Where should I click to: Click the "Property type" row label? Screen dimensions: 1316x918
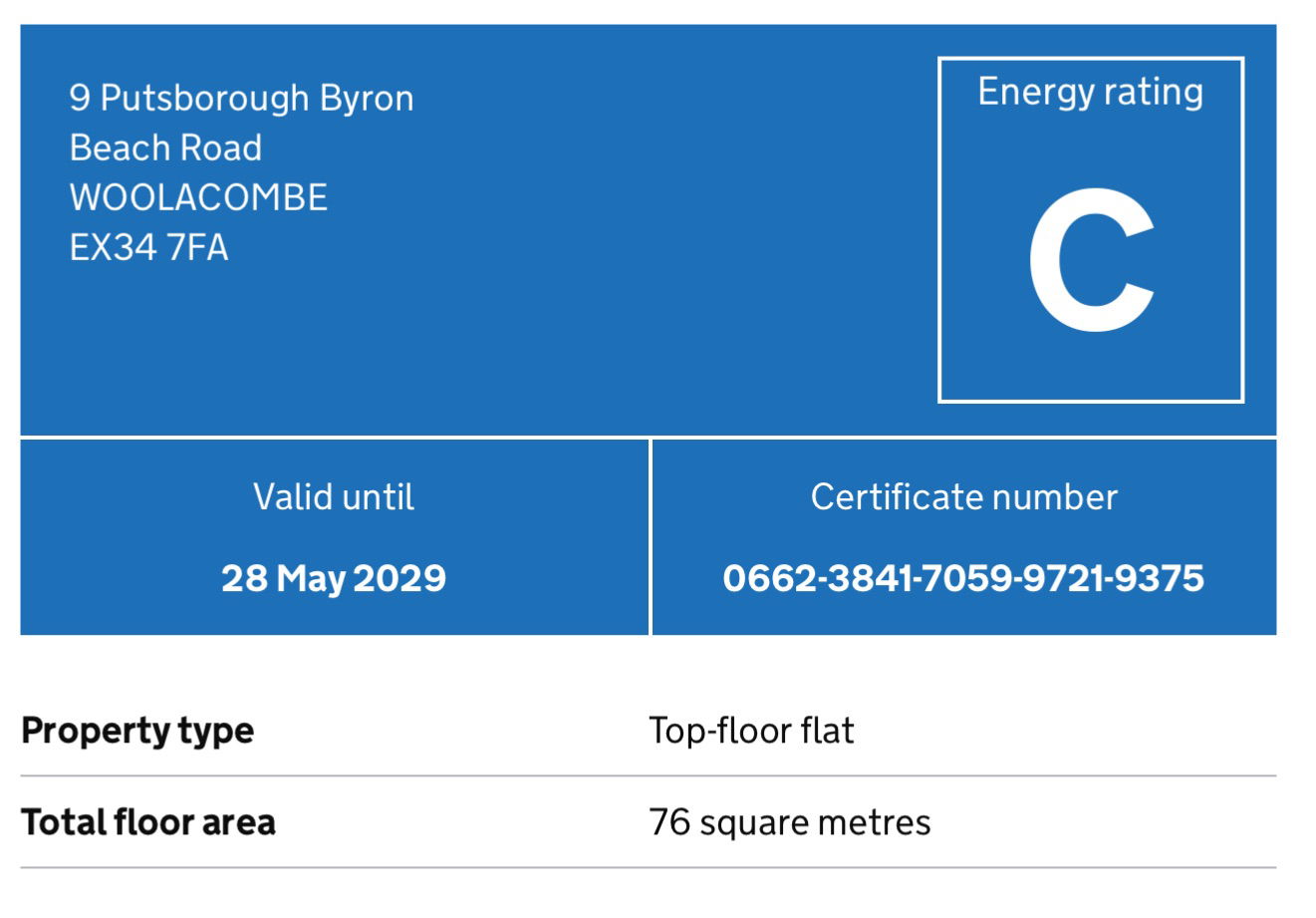tap(137, 731)
